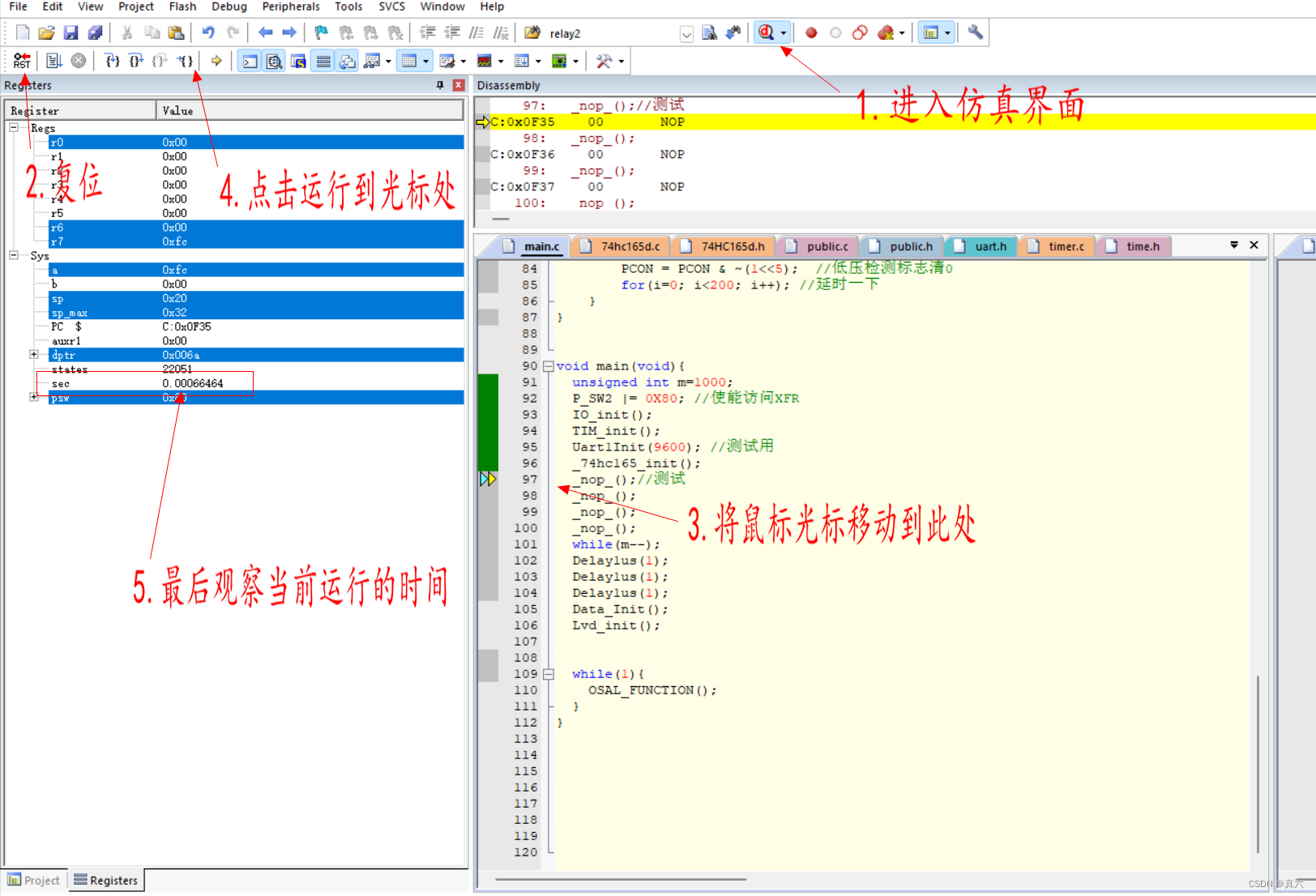Toggle the Watch Windows button
The image size is (1316, 896).
[x=372, y=61]
